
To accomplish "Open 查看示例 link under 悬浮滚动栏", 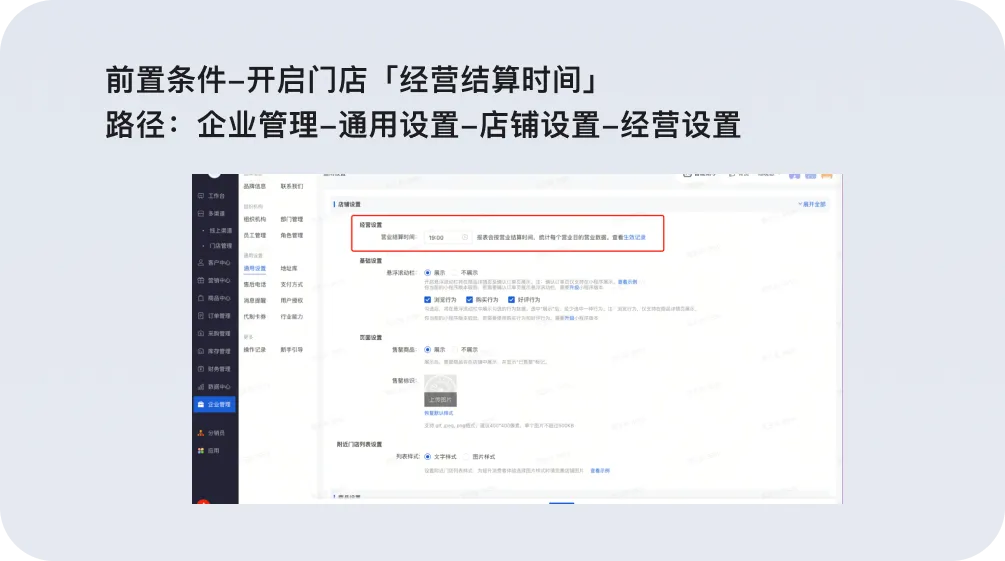I will 627,282.
